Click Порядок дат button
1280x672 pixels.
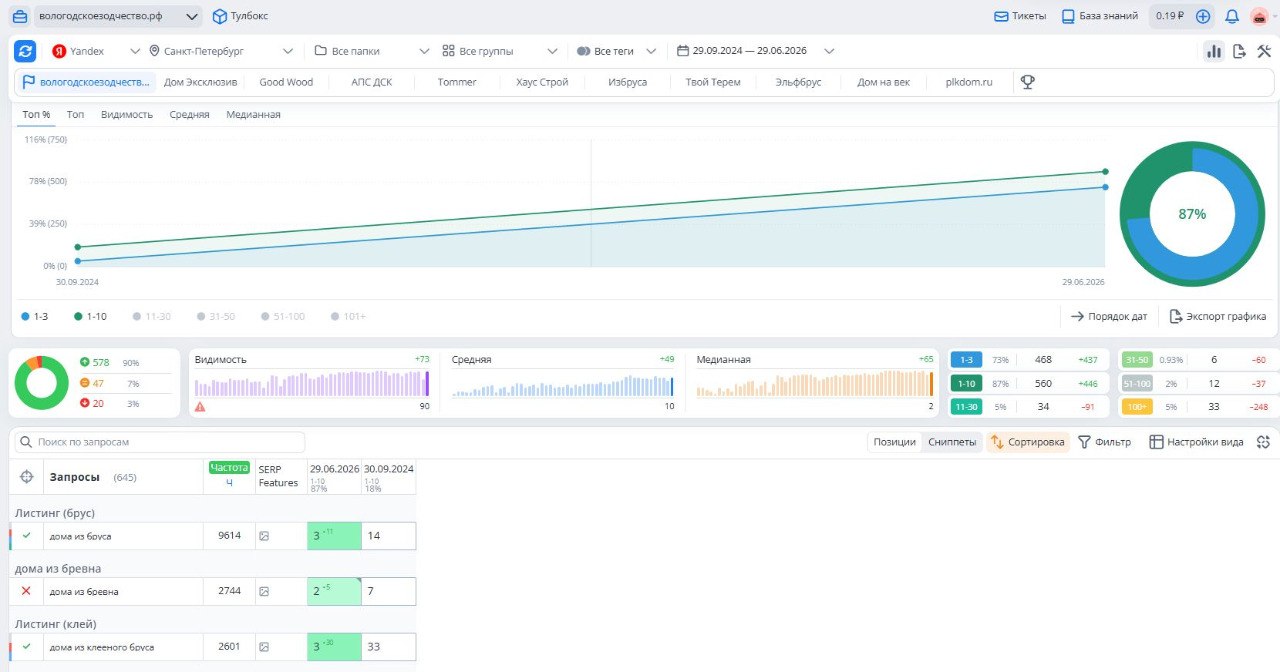tap(1109, 316)
